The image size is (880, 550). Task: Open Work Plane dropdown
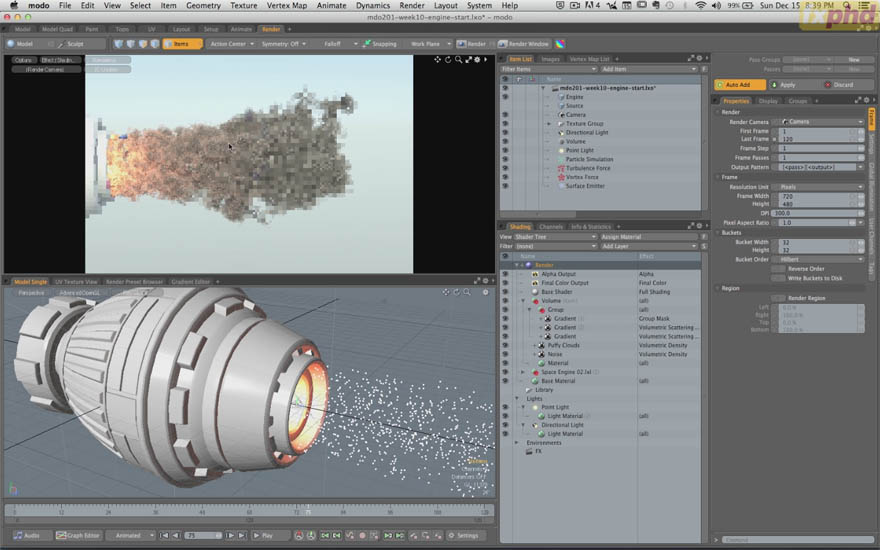pyautogui.click(x=428, y=44)
